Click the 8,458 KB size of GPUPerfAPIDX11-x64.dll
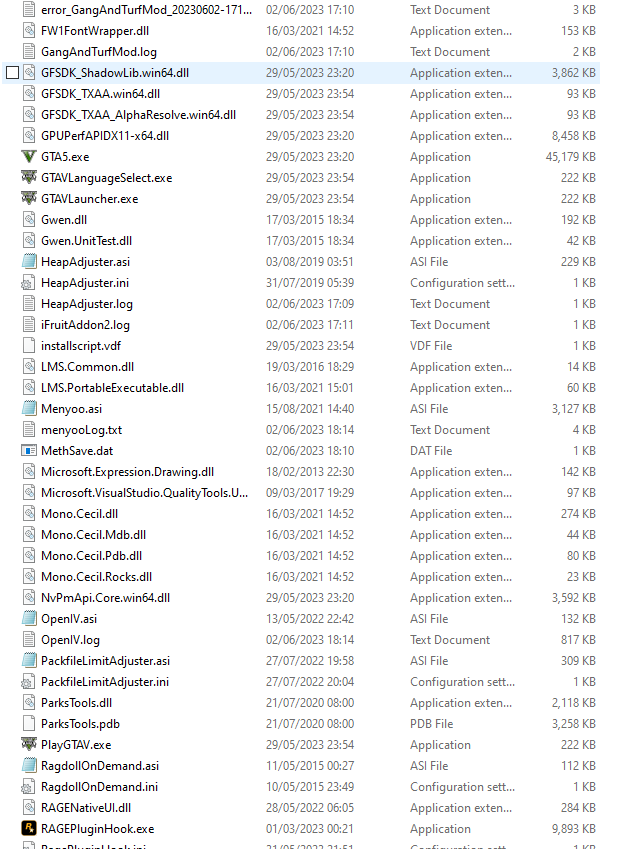Image resolution: width=623 pixels, height=861 pixels. click(x=574, y=136)
